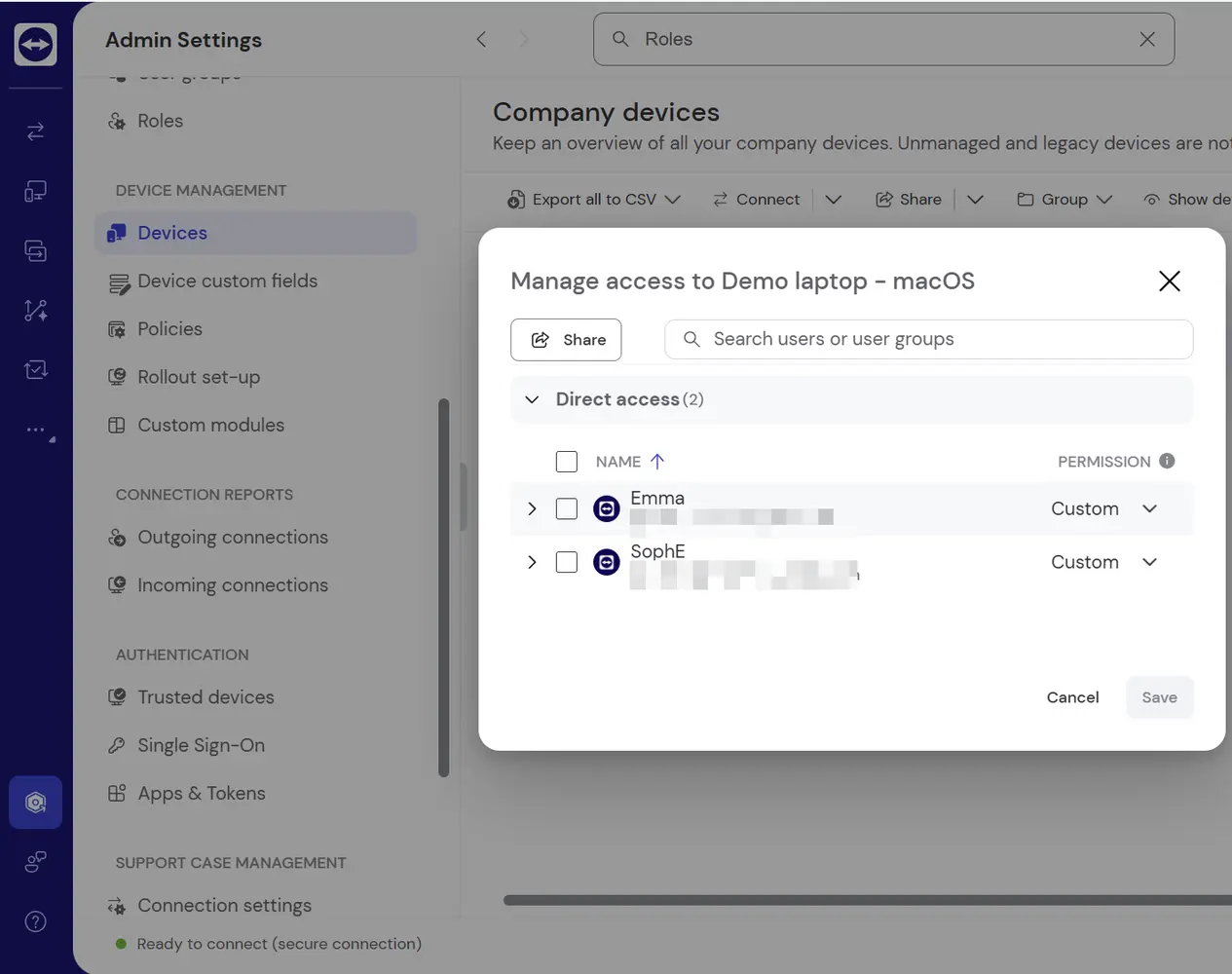Open Export all to CSV dropdown
Screen dimensions: 1232x974
coord(594,200)
